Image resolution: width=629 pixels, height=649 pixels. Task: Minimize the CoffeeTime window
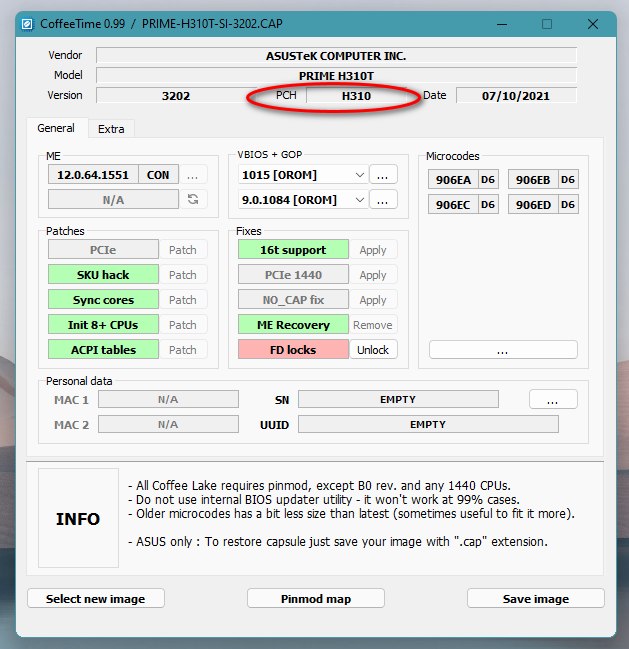(502, 24)
